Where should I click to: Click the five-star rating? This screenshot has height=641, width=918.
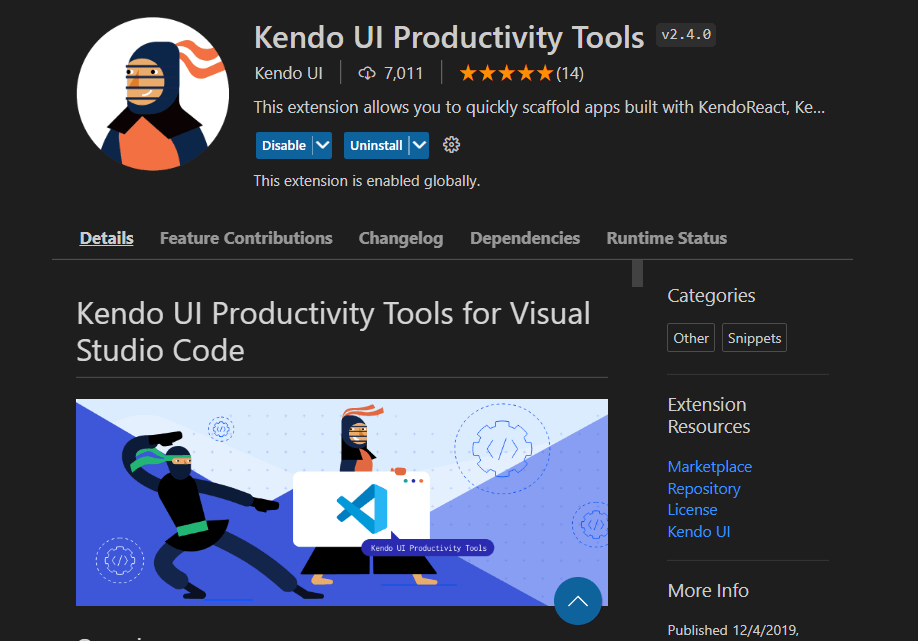(x=506, y=73)
